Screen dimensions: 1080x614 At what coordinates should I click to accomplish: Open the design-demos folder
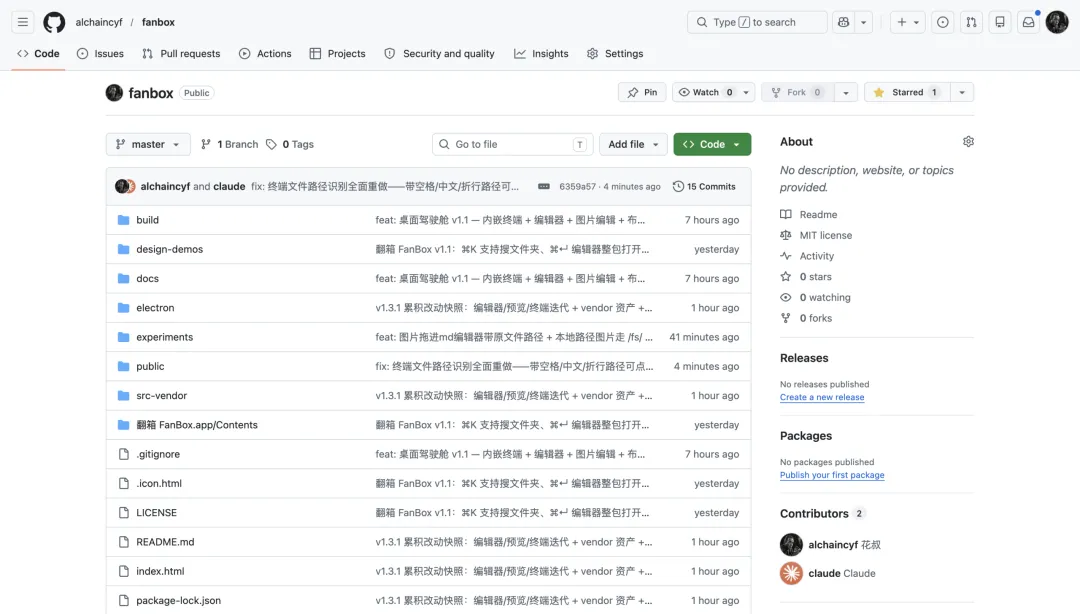coord(169,249)
